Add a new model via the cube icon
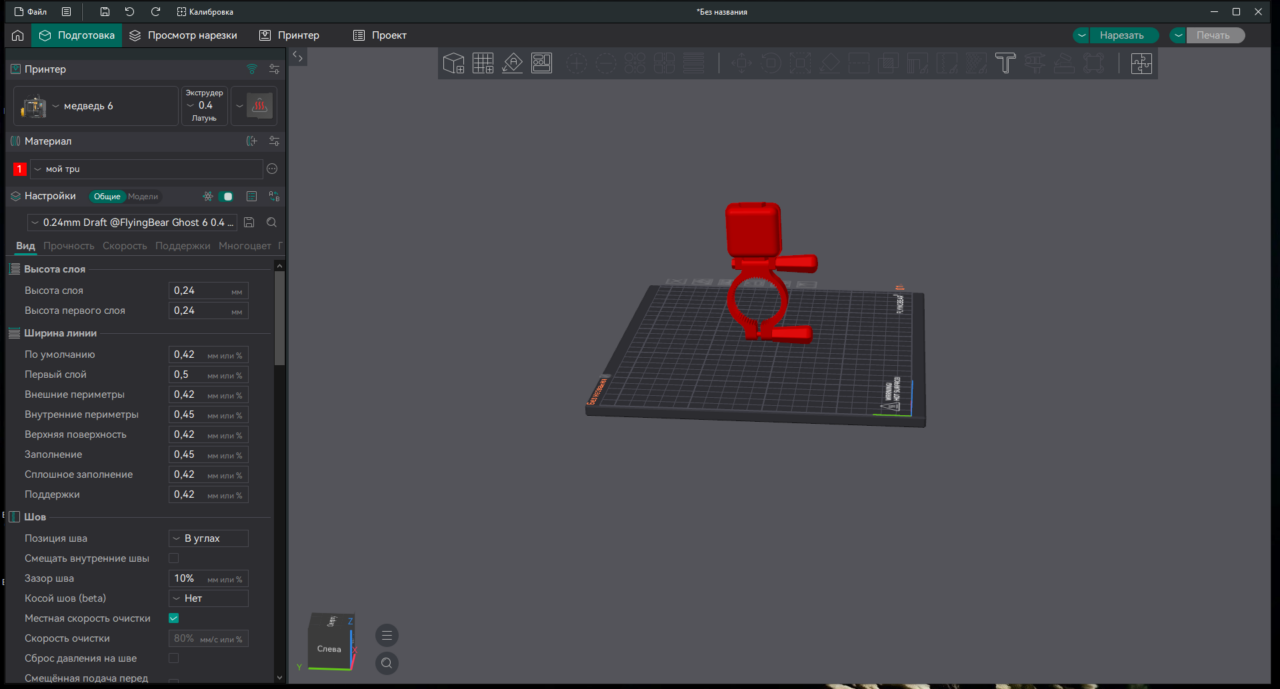 (453, 63)
